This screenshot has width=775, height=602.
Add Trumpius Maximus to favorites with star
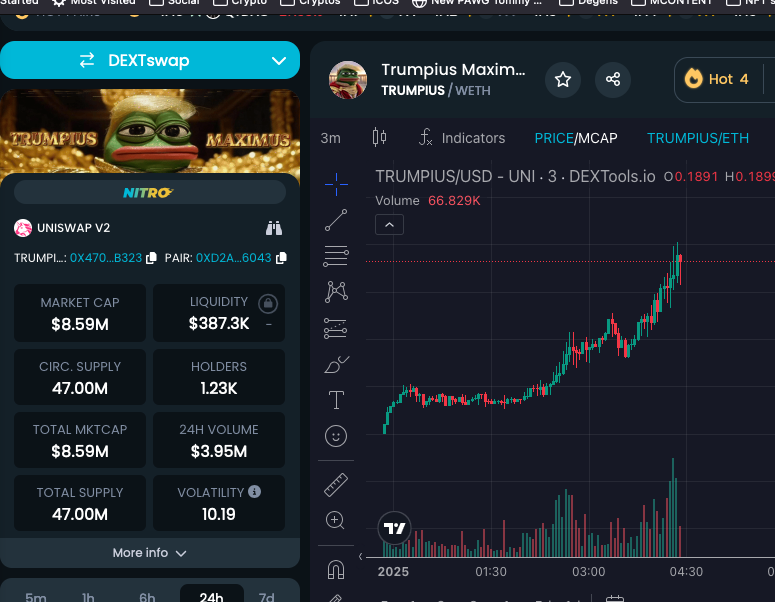point(562,80)
